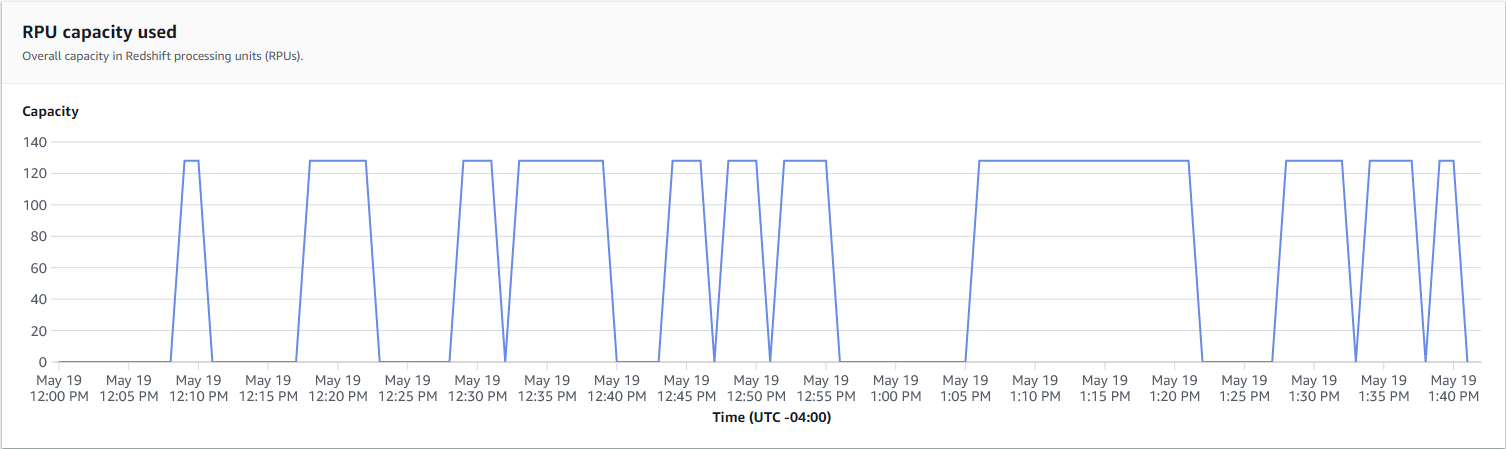Select the "May 19 1:05 PM" time label
Screen dimensions: 1506x449
tap(965, 388)
